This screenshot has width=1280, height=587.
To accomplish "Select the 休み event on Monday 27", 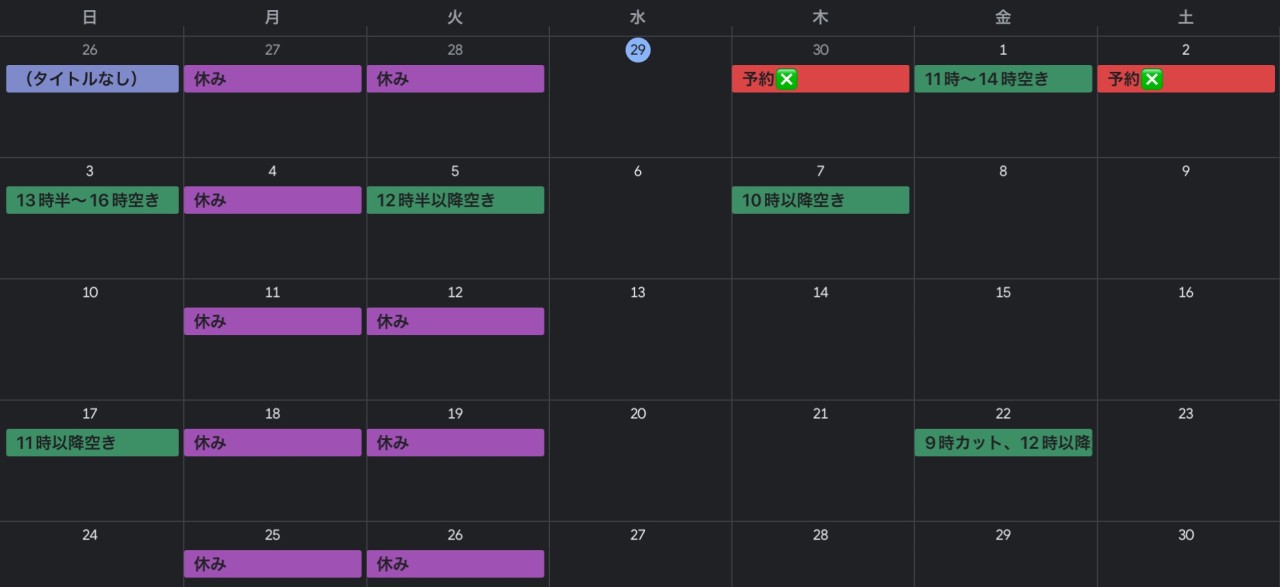I will [272, 79].
